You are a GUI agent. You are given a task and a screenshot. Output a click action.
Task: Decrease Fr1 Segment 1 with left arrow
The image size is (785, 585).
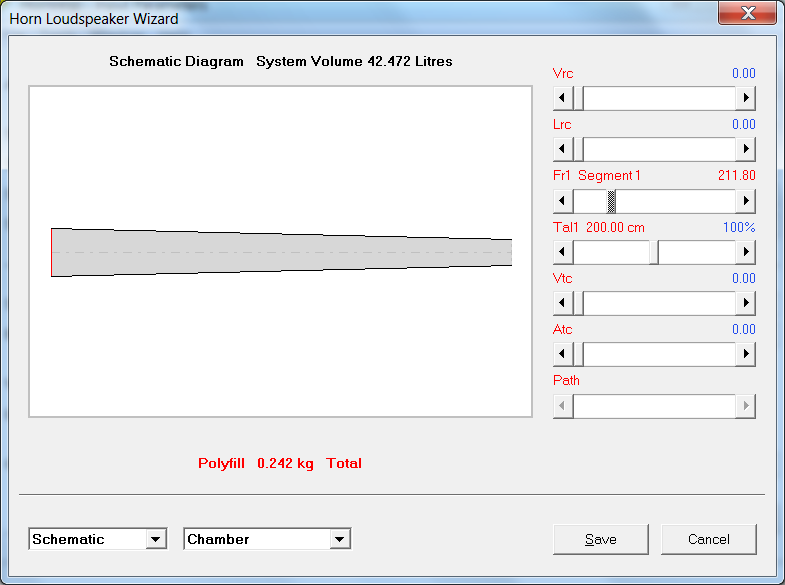coord(563,201)
